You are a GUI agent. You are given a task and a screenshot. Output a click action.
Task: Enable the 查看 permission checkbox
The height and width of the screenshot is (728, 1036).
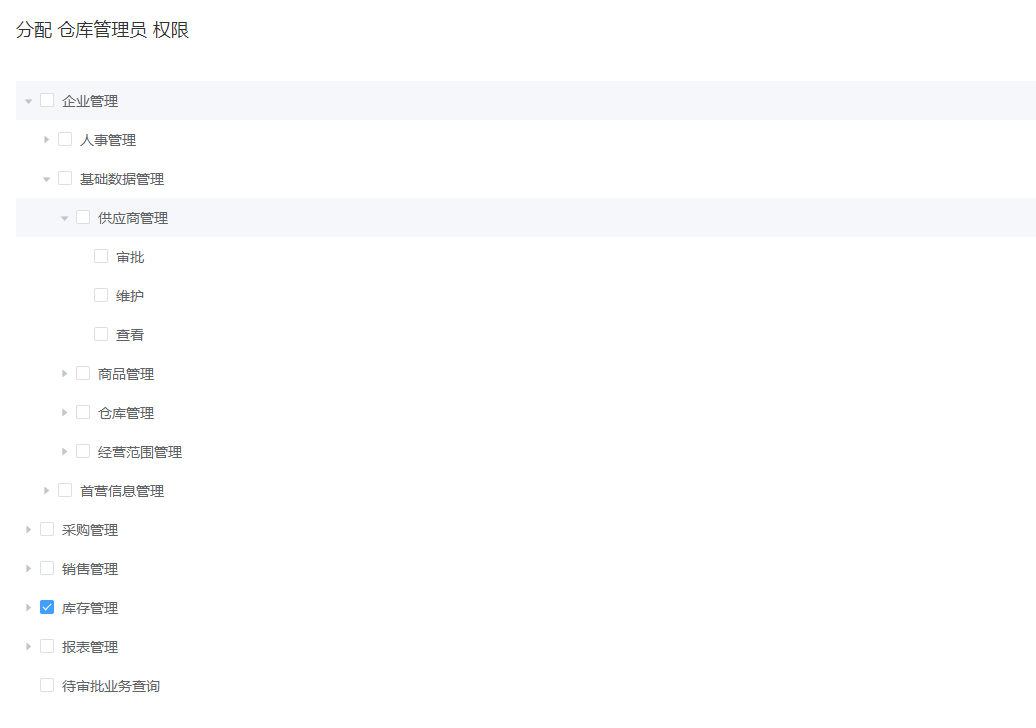coord(101,335)
